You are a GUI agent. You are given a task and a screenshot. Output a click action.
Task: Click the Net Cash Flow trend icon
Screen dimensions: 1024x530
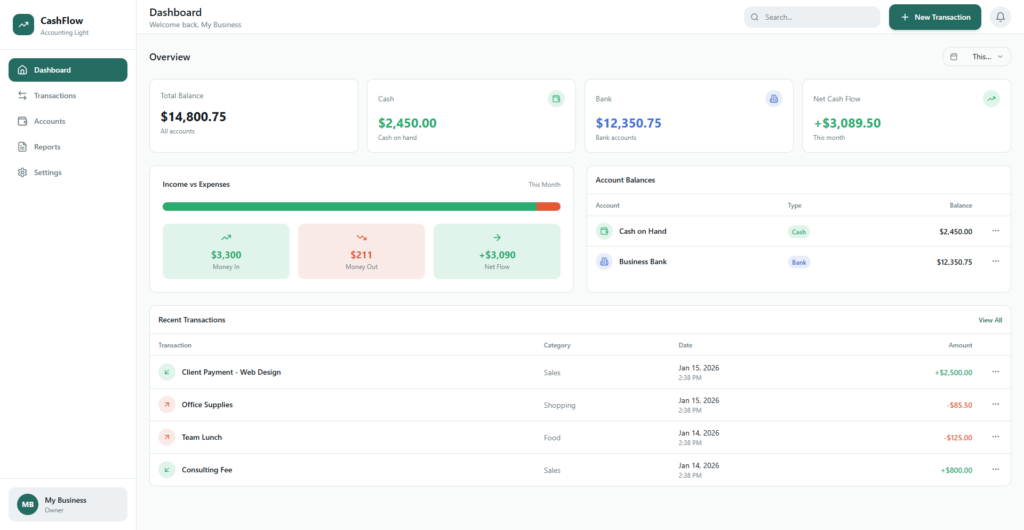pos(991,99)
